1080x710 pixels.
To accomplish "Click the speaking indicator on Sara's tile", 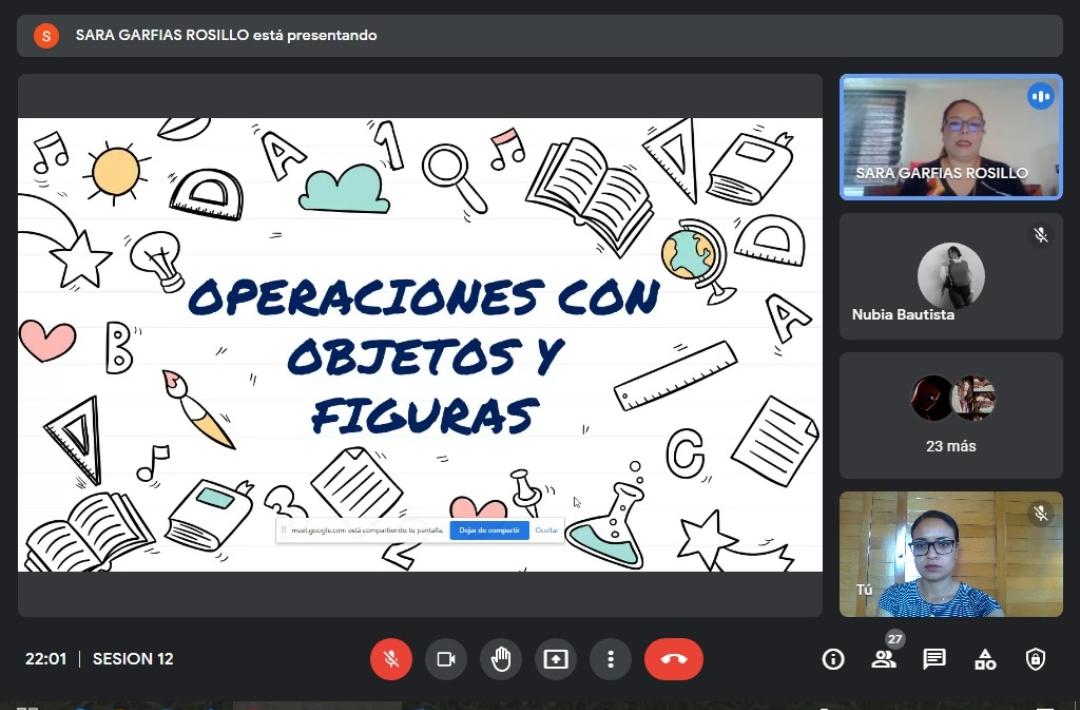I will (x=1041, y=96).
